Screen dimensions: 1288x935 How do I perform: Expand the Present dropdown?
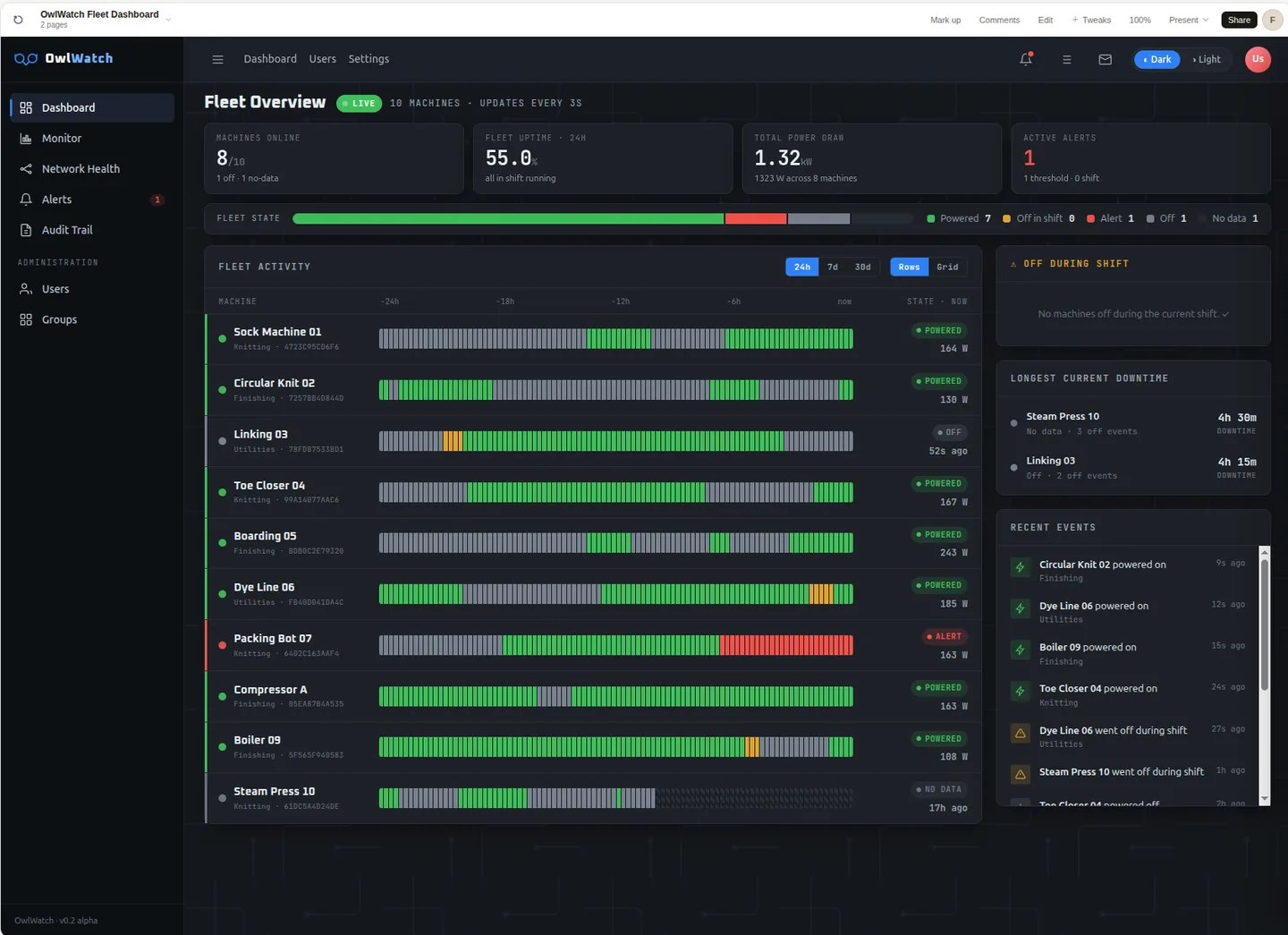point(1189,20)
